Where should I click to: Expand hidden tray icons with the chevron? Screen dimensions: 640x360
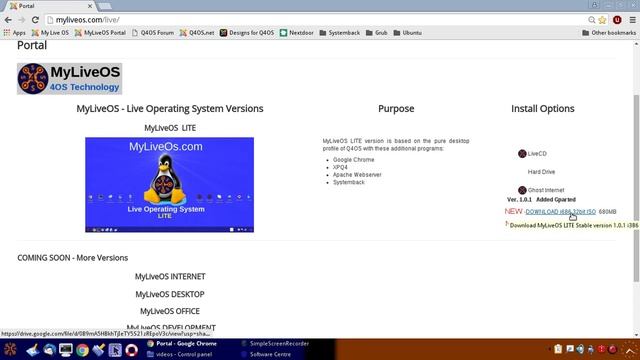pos(630,352)
